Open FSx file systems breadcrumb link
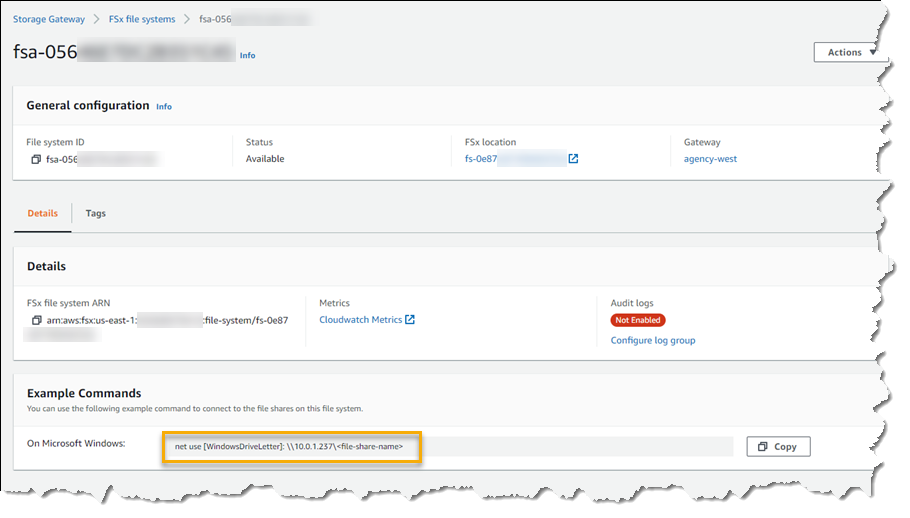 (142, 19)
